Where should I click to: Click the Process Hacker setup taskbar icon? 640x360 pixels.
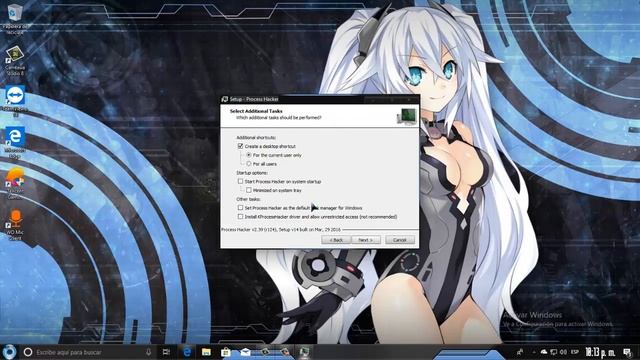click(x=304, y=352)
